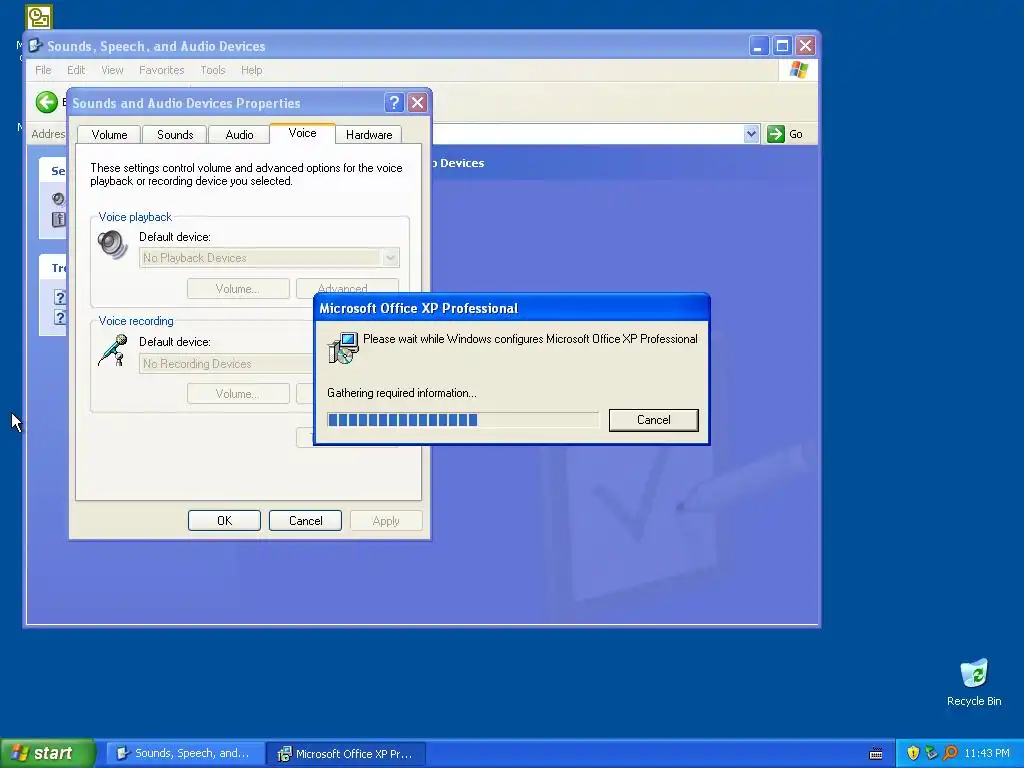Click the address bar input field
This screenshot has width=1024, height=768.
coord(588,134)
